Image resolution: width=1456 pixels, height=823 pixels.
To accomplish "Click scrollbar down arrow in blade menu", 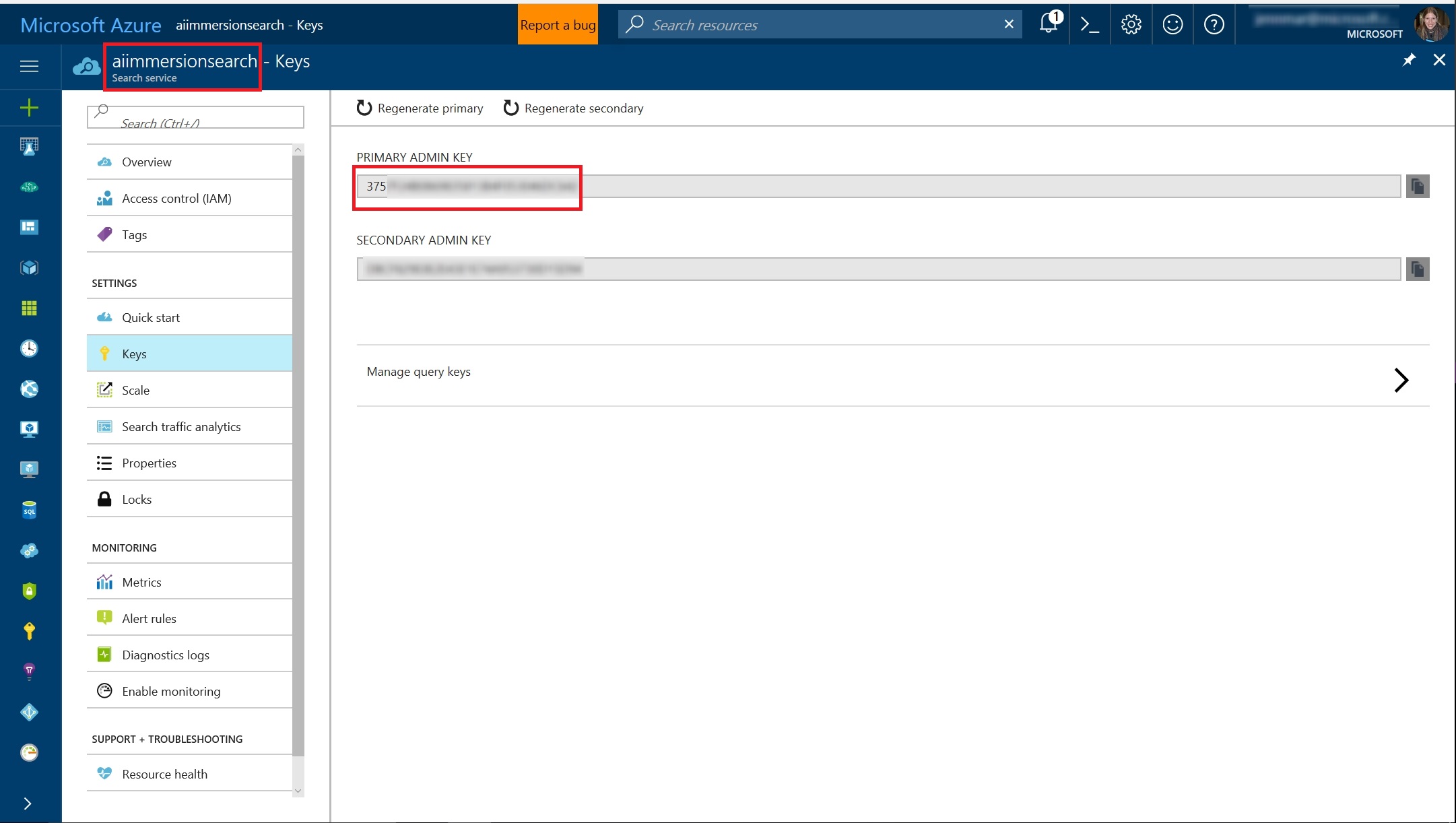I will click(x=298, y=791).
